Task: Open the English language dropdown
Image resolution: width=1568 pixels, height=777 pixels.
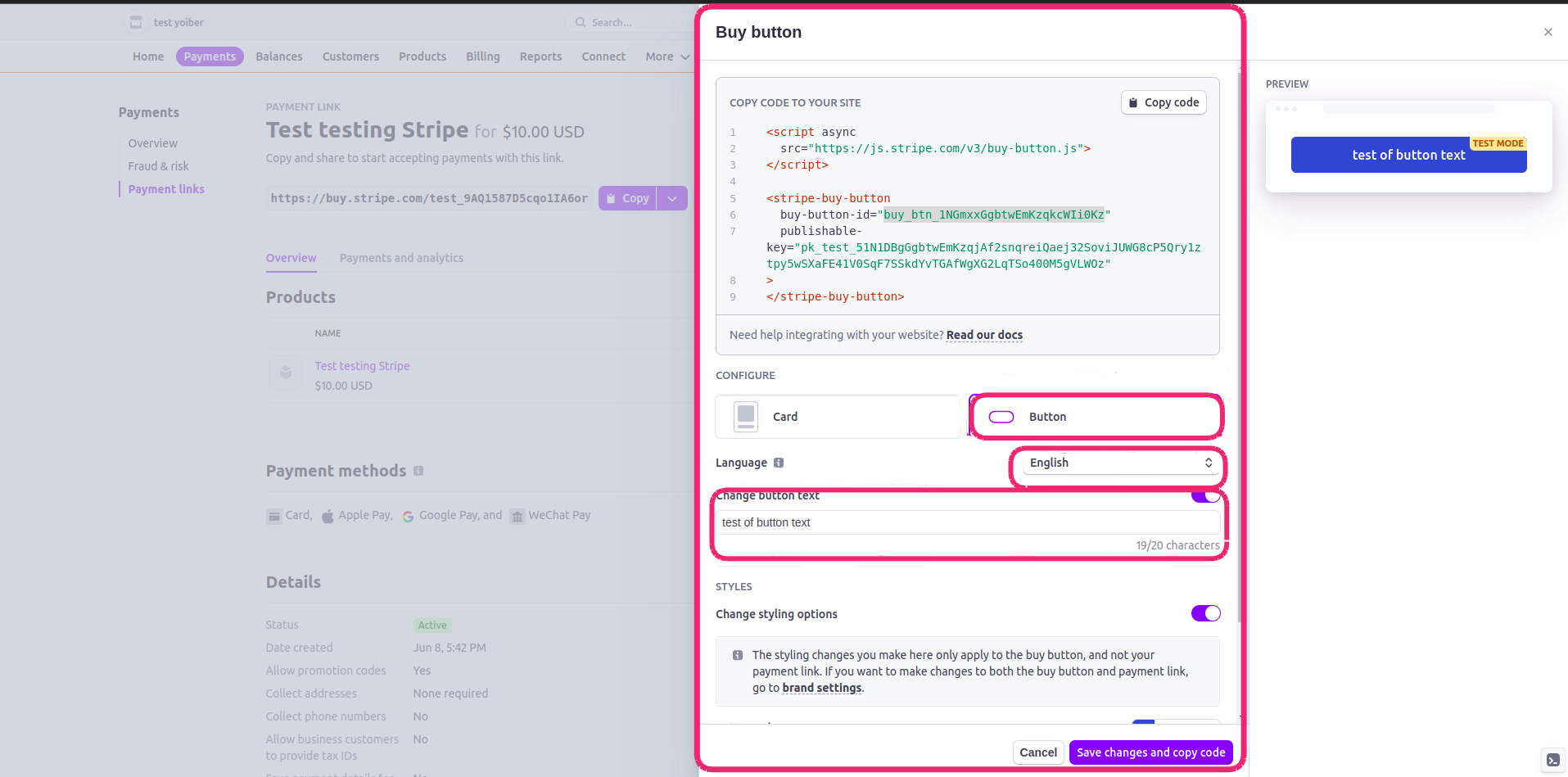Action: [1119, 463]
